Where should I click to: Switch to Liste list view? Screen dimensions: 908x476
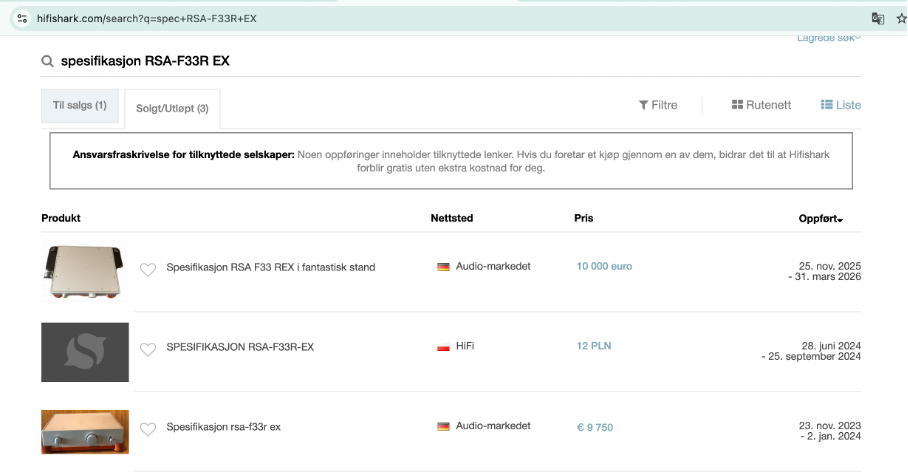pos(840,105)
